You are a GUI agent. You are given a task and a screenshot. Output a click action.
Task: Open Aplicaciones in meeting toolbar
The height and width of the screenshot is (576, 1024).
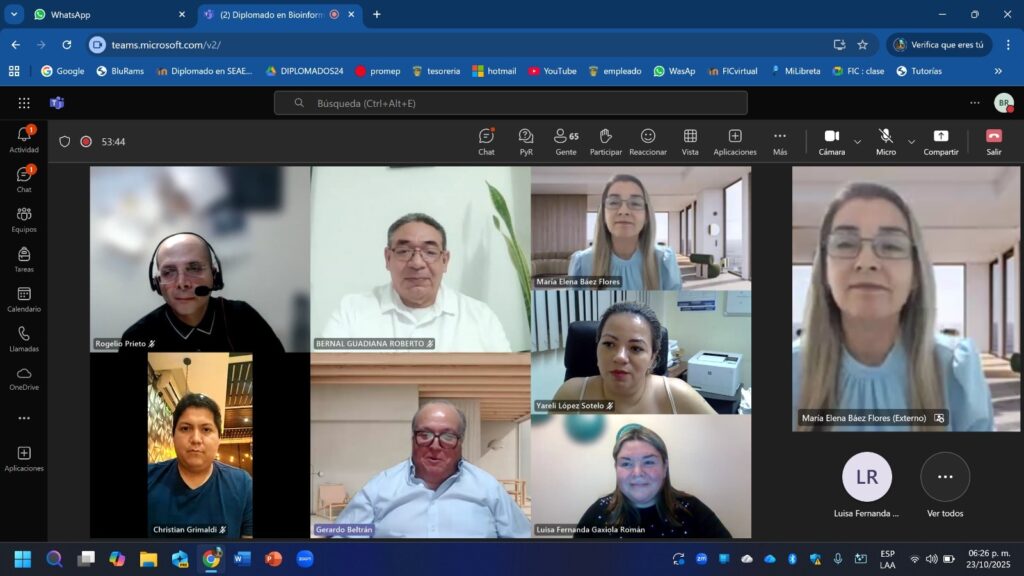click(x=735, y=141)
